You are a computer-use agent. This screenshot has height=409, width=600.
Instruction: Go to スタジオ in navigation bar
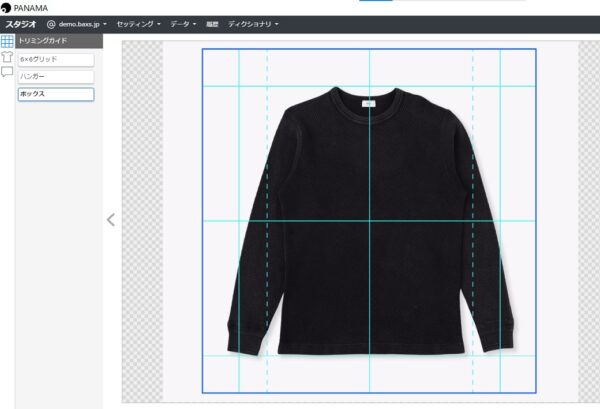pos(21,23)
